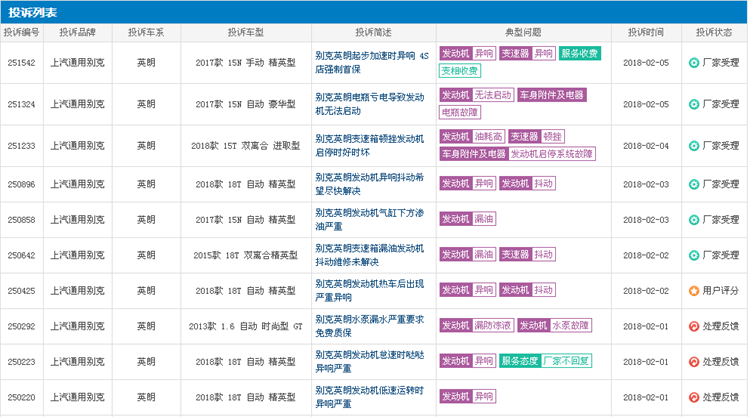Select complaint number 250642
750x417 pixels.
point(22,255)
